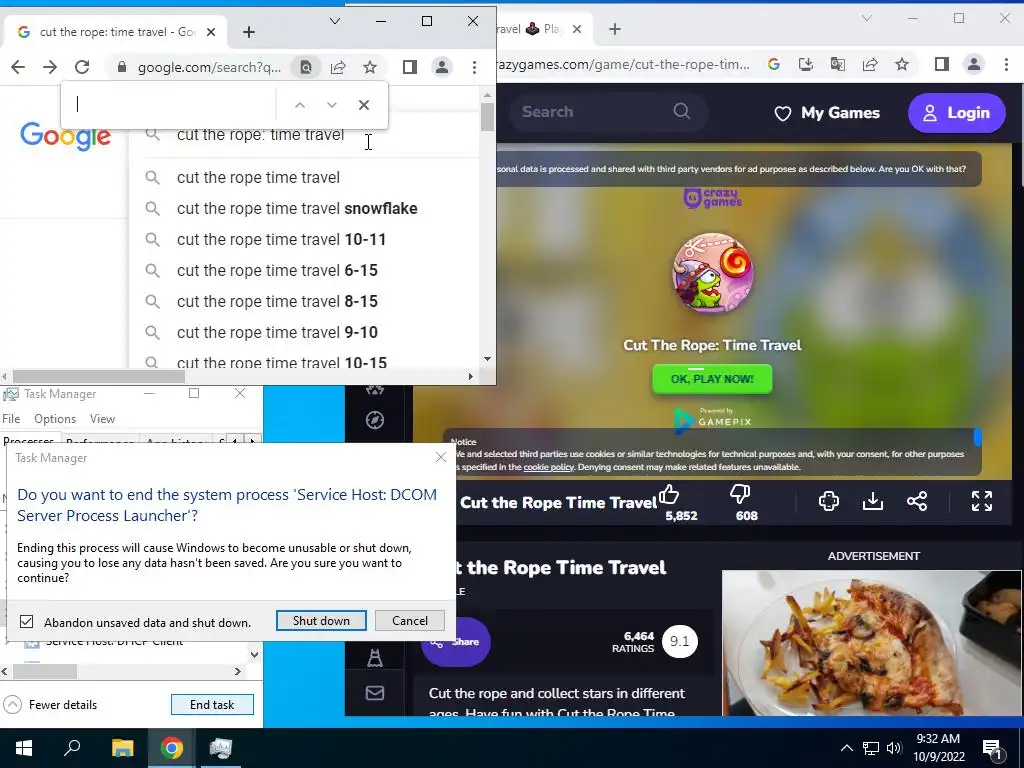Image resolution: width=1024 pixels, height=768 pixels.
Task: Click the mail icon in CrazyGames sidebar
Action: point(375,693)
